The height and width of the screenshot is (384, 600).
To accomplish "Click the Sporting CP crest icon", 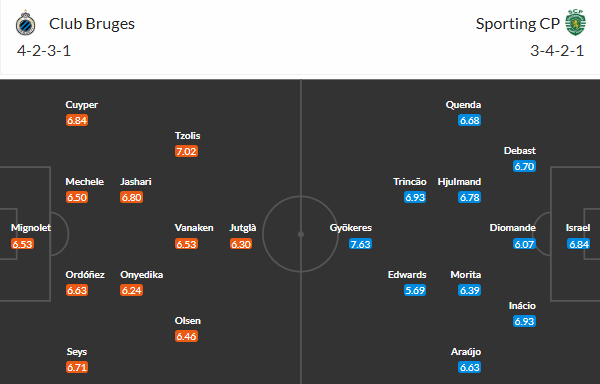I will click(x=576, y=23).
